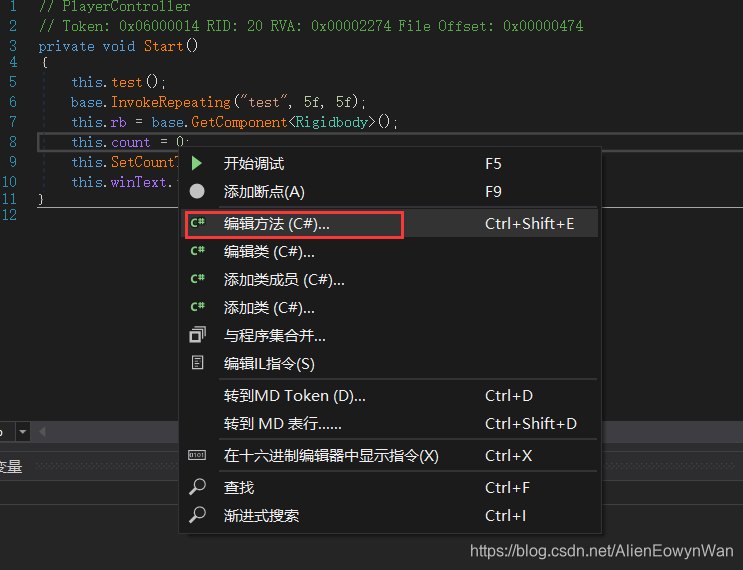Viewport: 743px width, 570px height.
Task: Click the C# icon beside 添加类 (C#)
Action: click(x=198, y=307)
